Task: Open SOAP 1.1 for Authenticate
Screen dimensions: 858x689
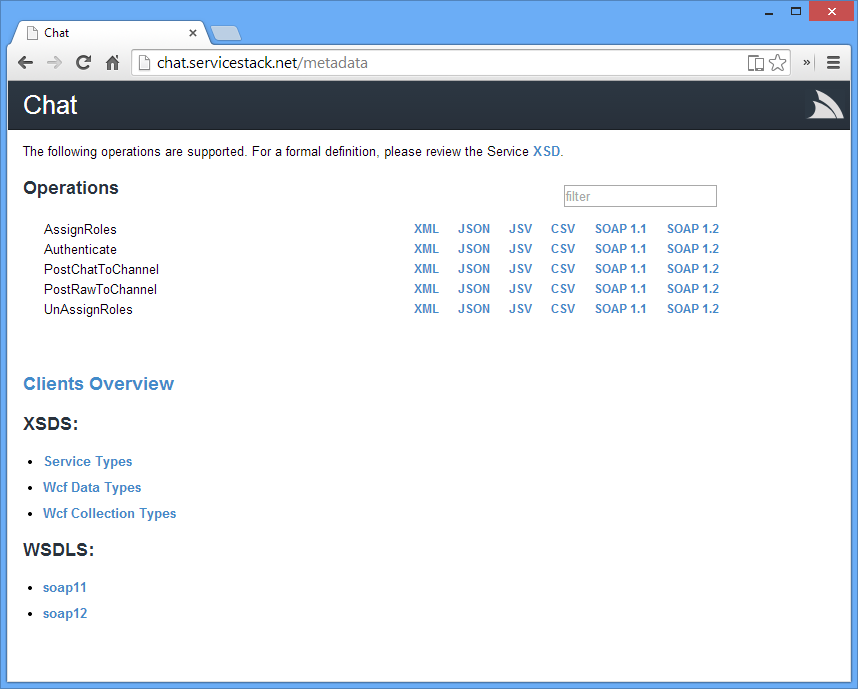Action: (621, 249)
